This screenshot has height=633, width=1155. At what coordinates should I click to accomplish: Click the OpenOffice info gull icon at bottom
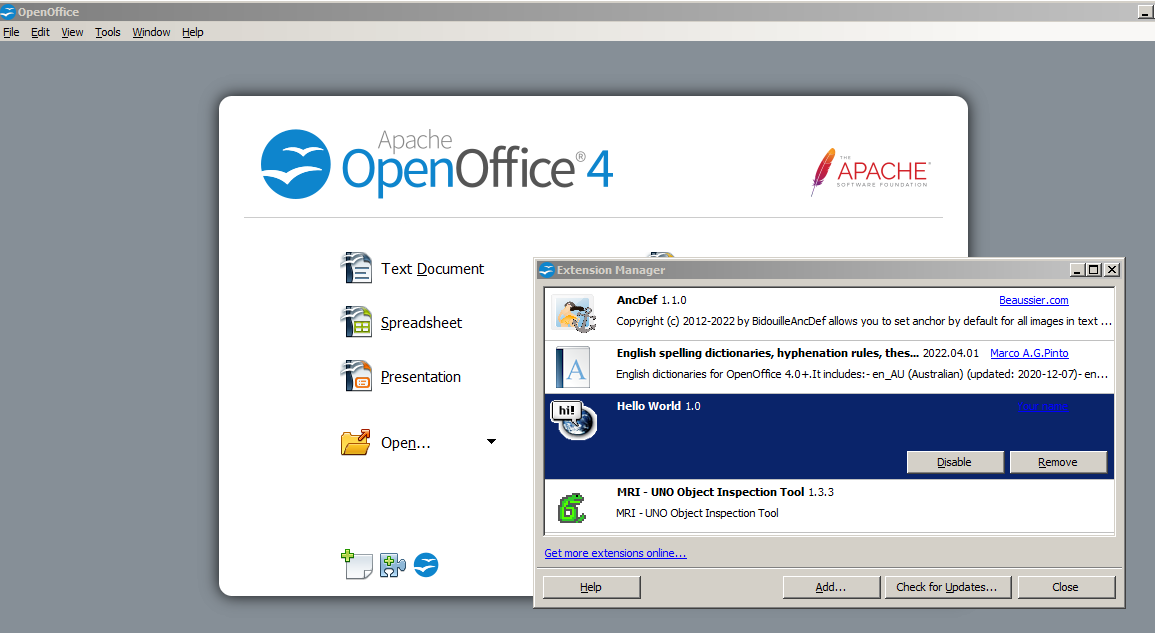pos(426,565)
